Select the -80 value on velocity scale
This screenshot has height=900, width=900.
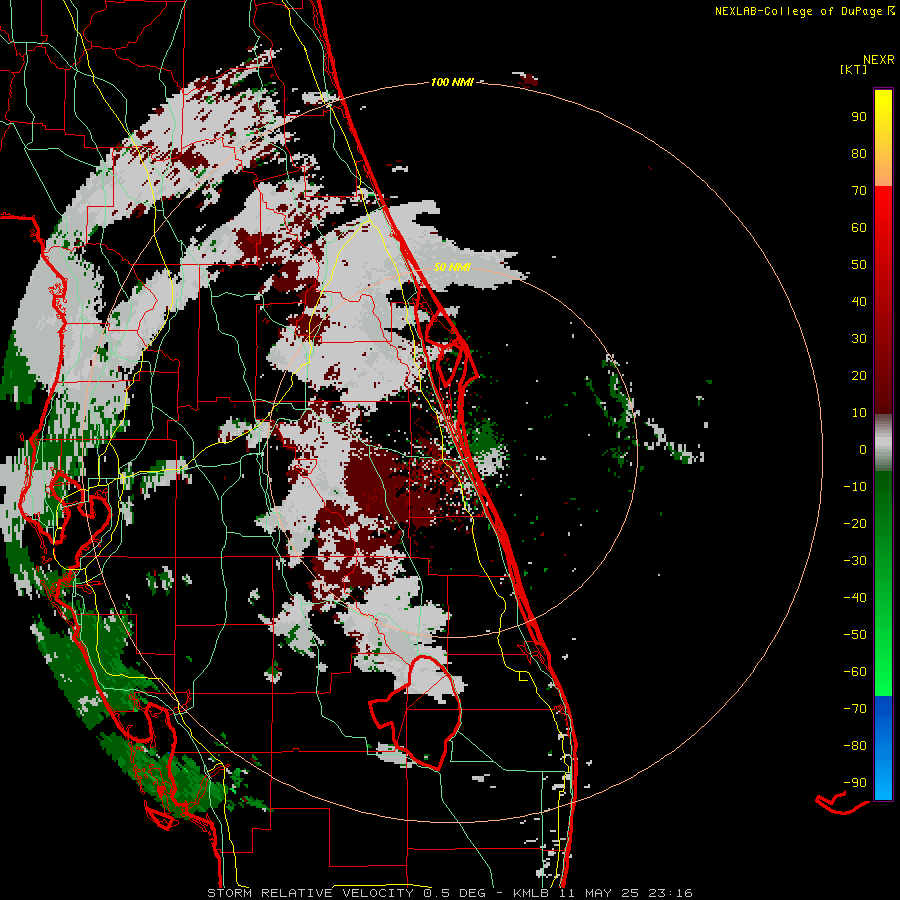pyautogui.click(x=855, y=746)
